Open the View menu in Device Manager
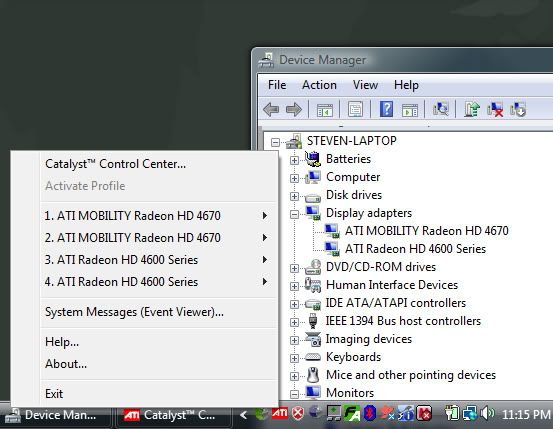This screenshot has width=553, height=429. pyautogui.click(x=365, y=85)
